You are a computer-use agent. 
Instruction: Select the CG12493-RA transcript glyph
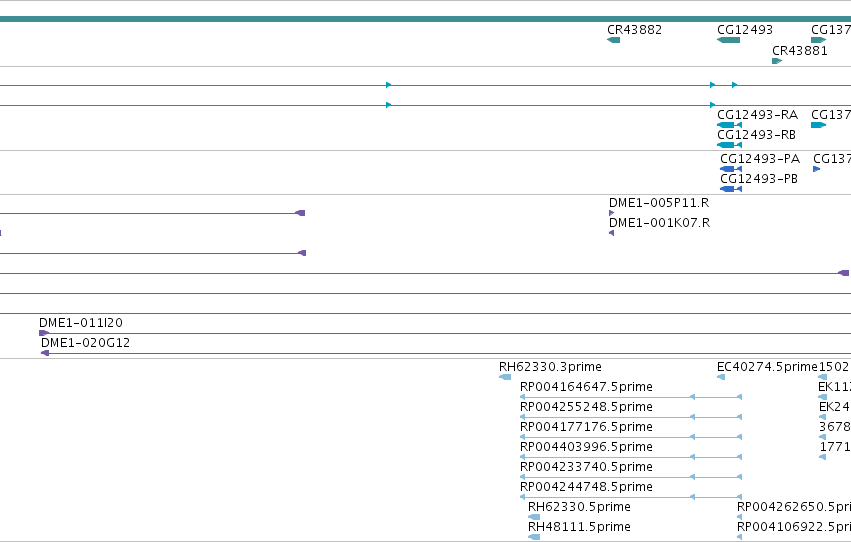729,125
